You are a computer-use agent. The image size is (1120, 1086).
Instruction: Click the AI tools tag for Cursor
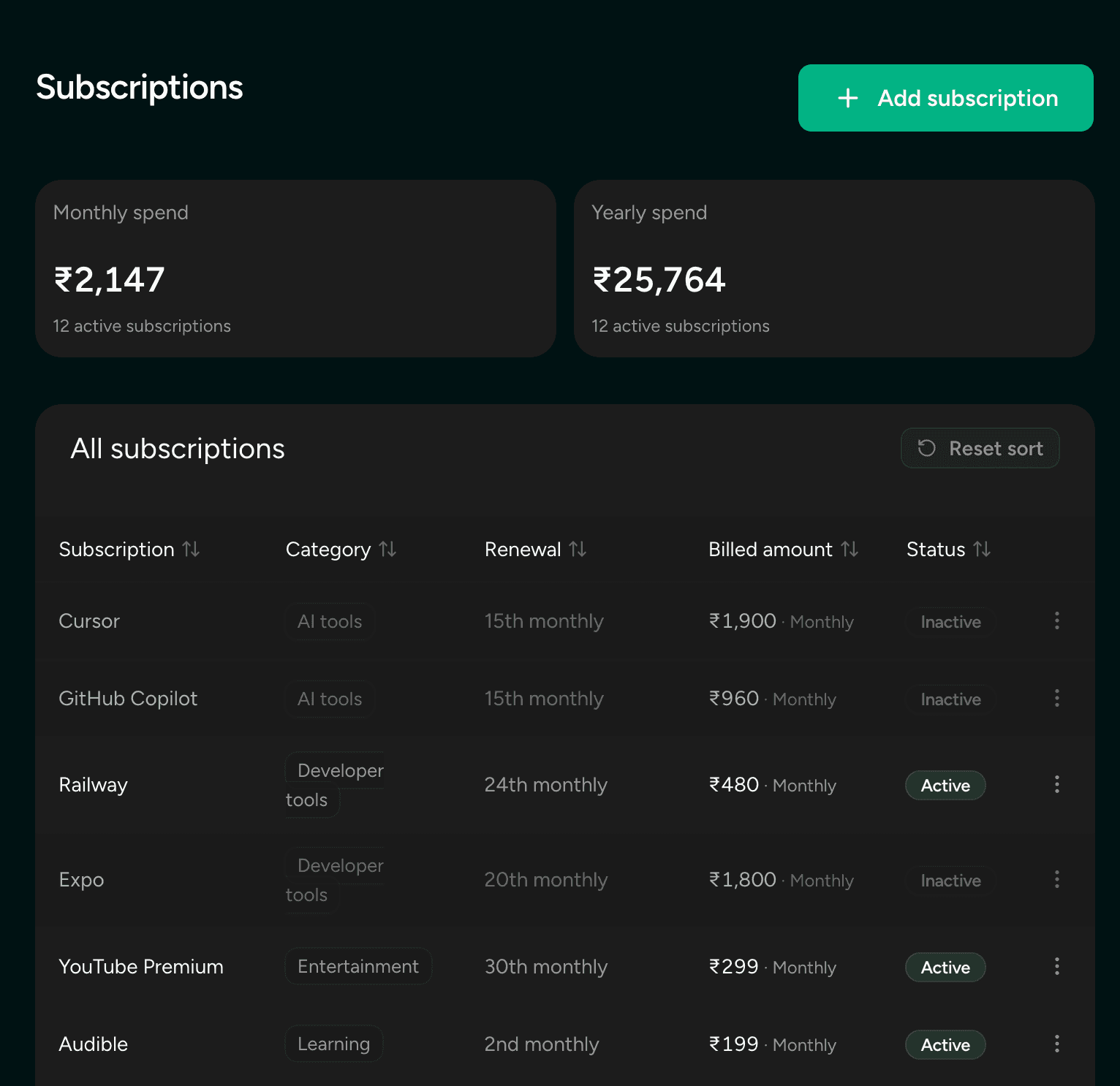[330, 621]
